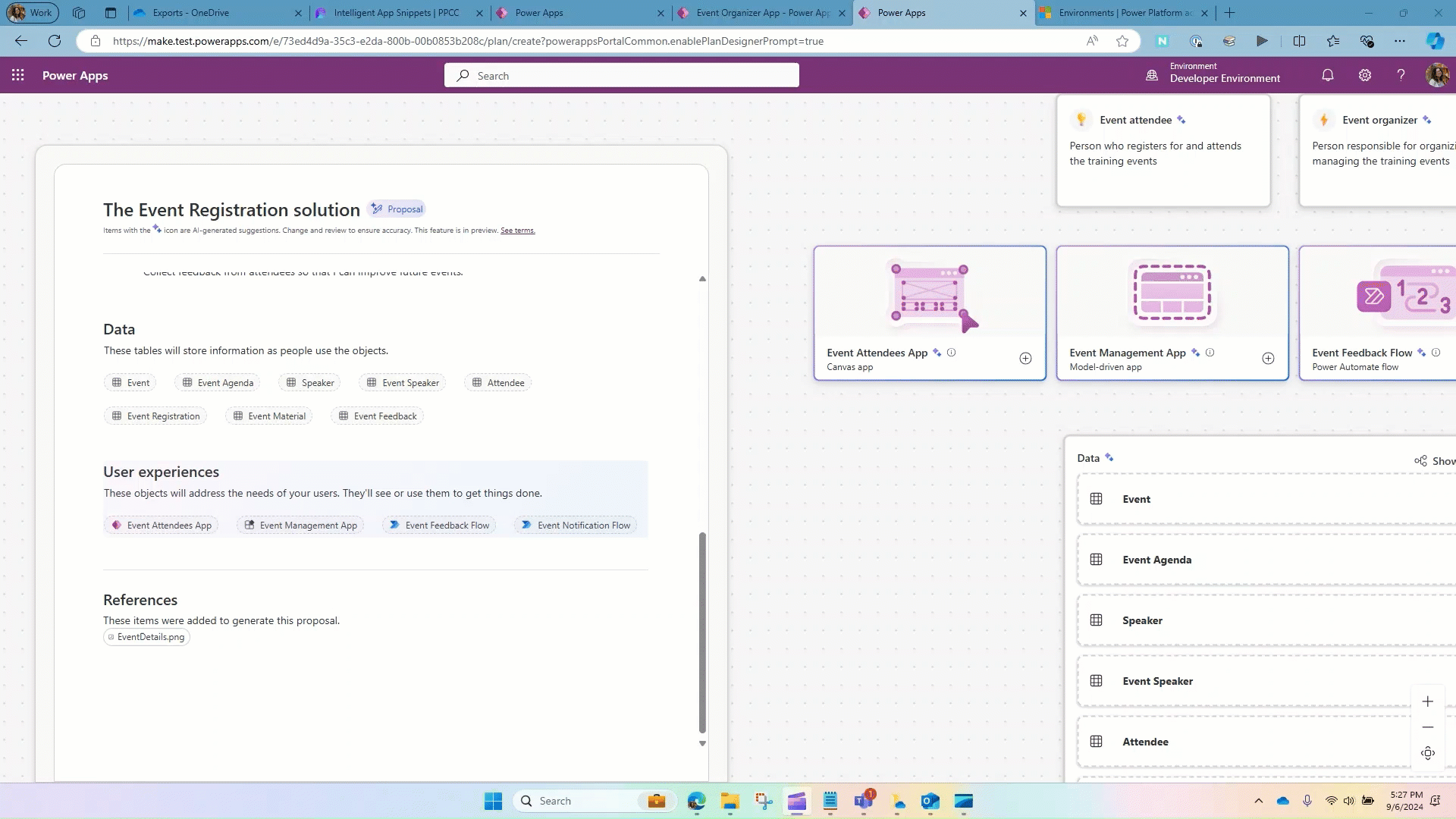Click info icon beside Event Feedback Flow
1456x819 pixels.
(x=1436, y=353)
